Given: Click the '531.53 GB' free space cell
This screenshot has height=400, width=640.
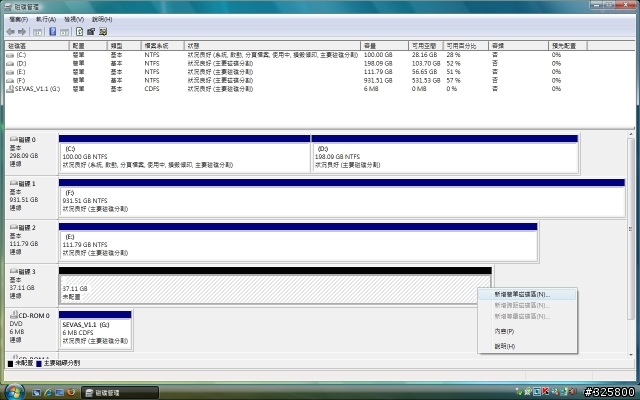Looking at the screenshot, I should coord(426,81).
